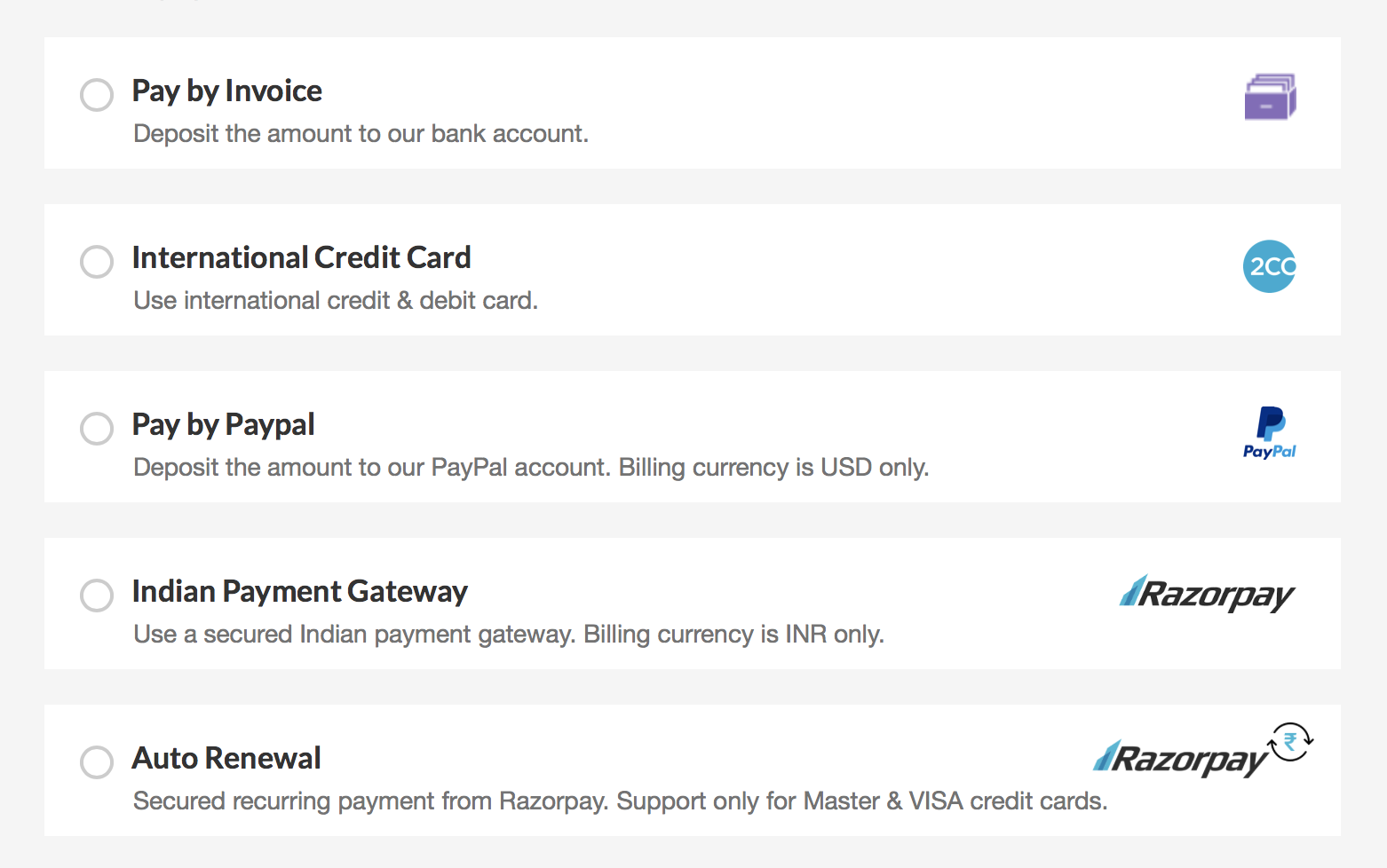The width and height of the screenshot is (1387, 868).
Task: Choose the Pay by Paypal radio option
Action: [97, 429]
